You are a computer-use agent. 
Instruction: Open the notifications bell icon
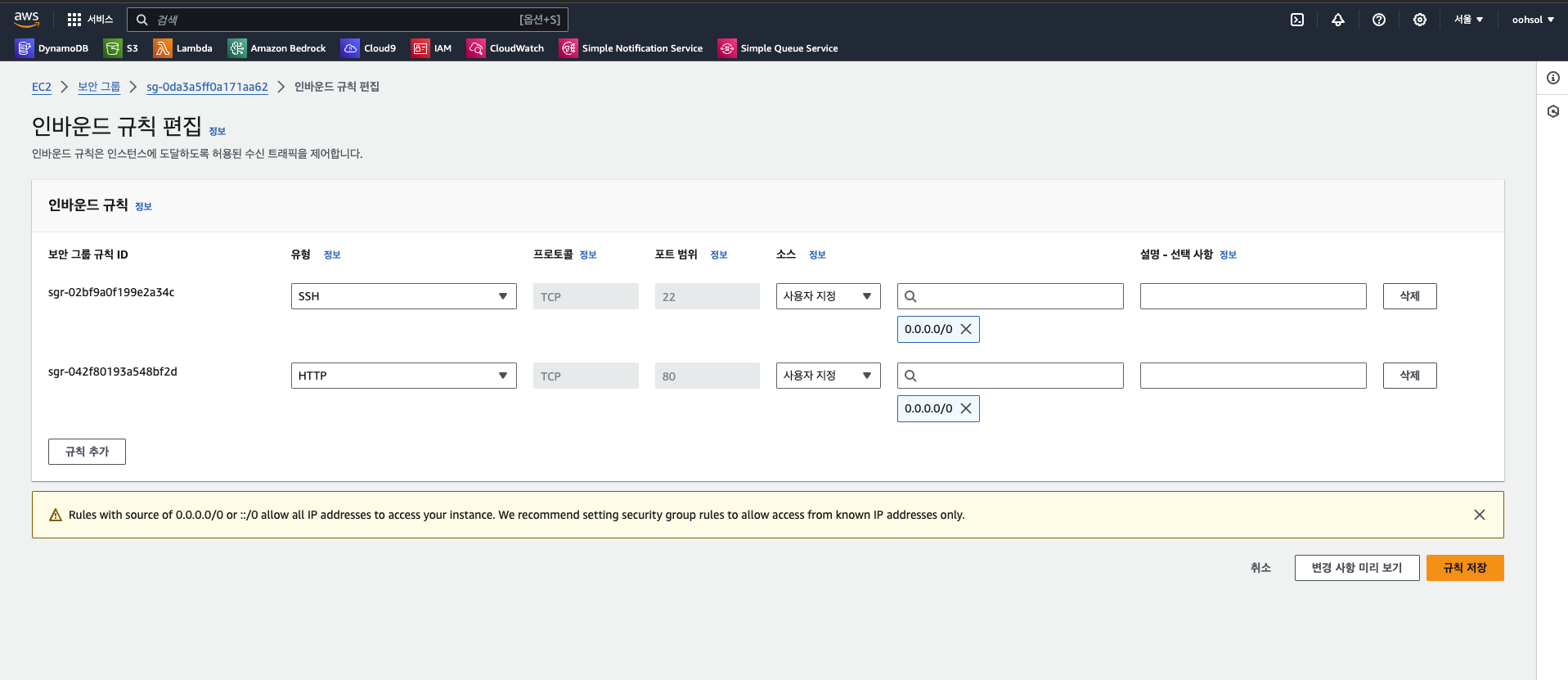tap(1338, 20)
